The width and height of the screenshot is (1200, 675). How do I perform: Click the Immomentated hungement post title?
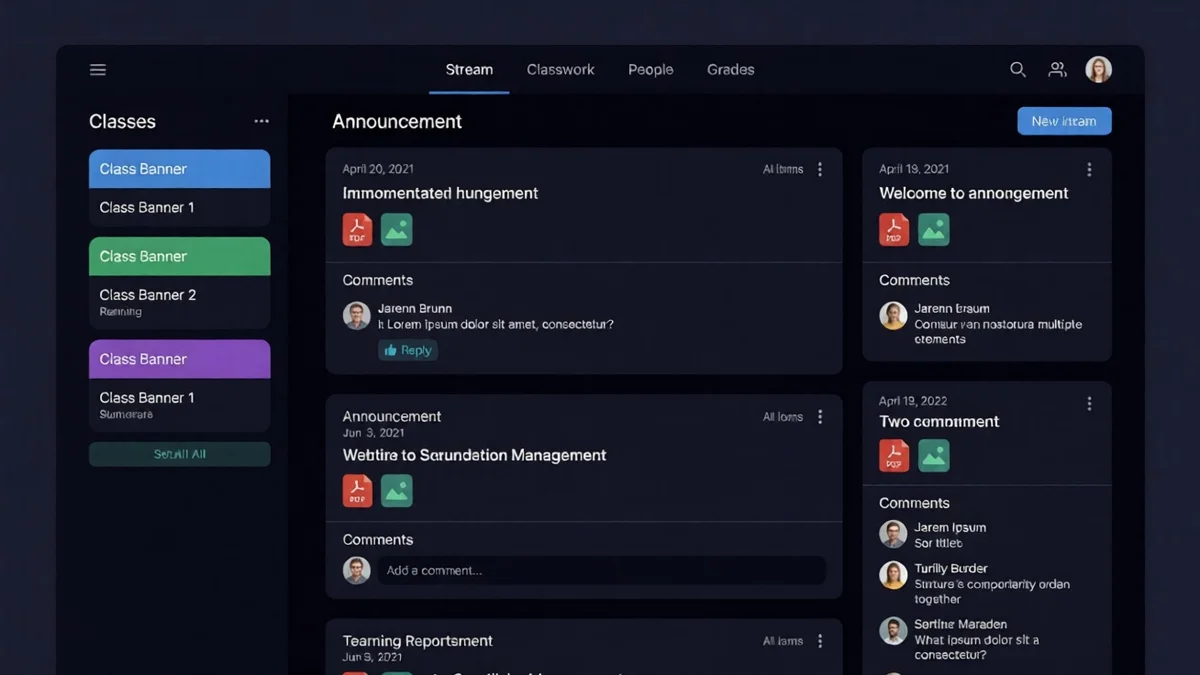pyautogui.click(x=440, y=193)
